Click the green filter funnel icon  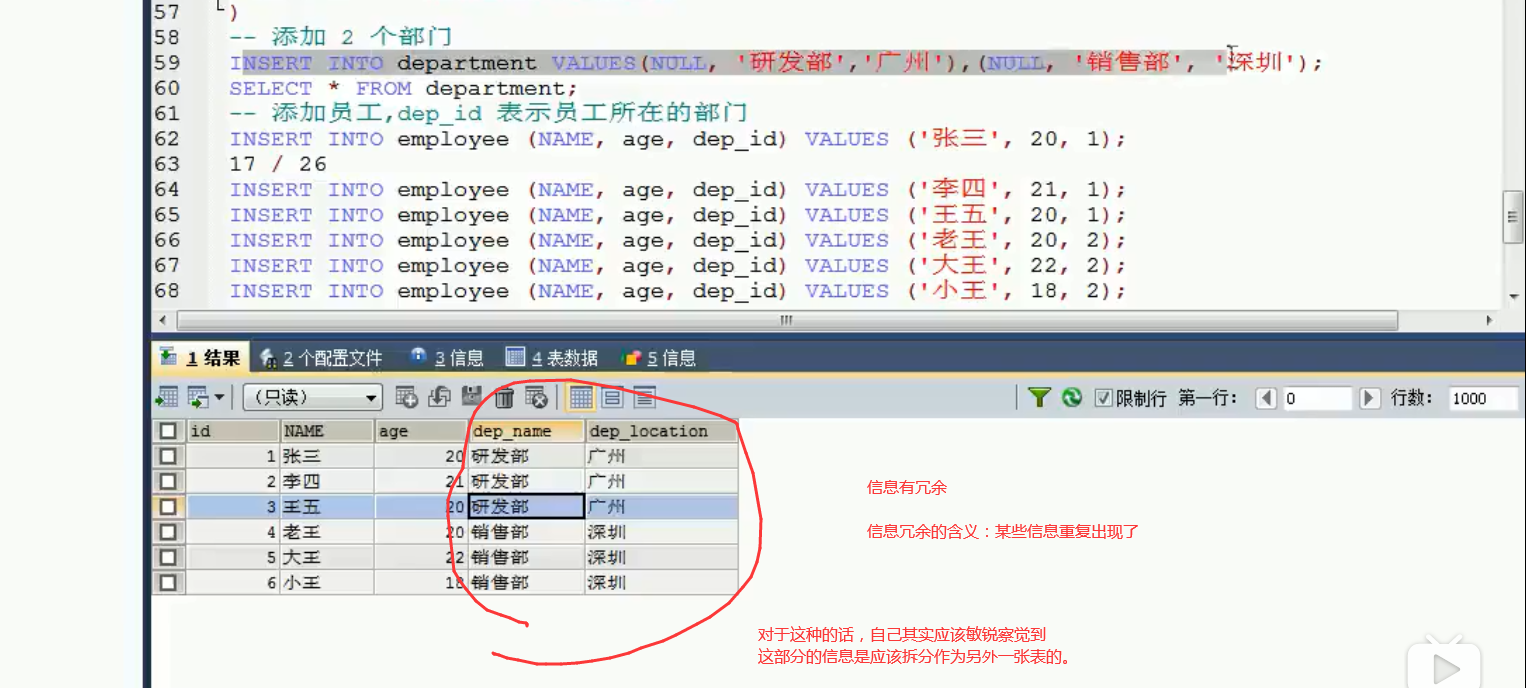tap(1039, 398)
